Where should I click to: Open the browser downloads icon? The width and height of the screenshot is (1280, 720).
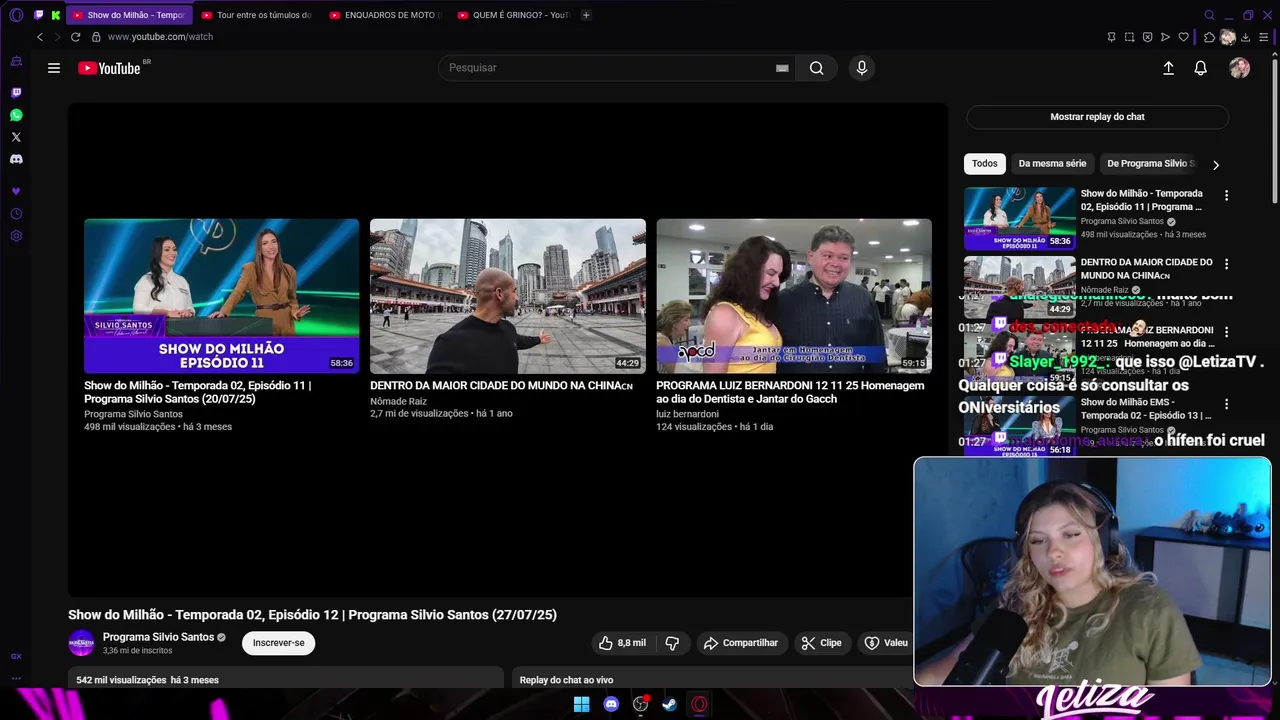click(1245, 37)
